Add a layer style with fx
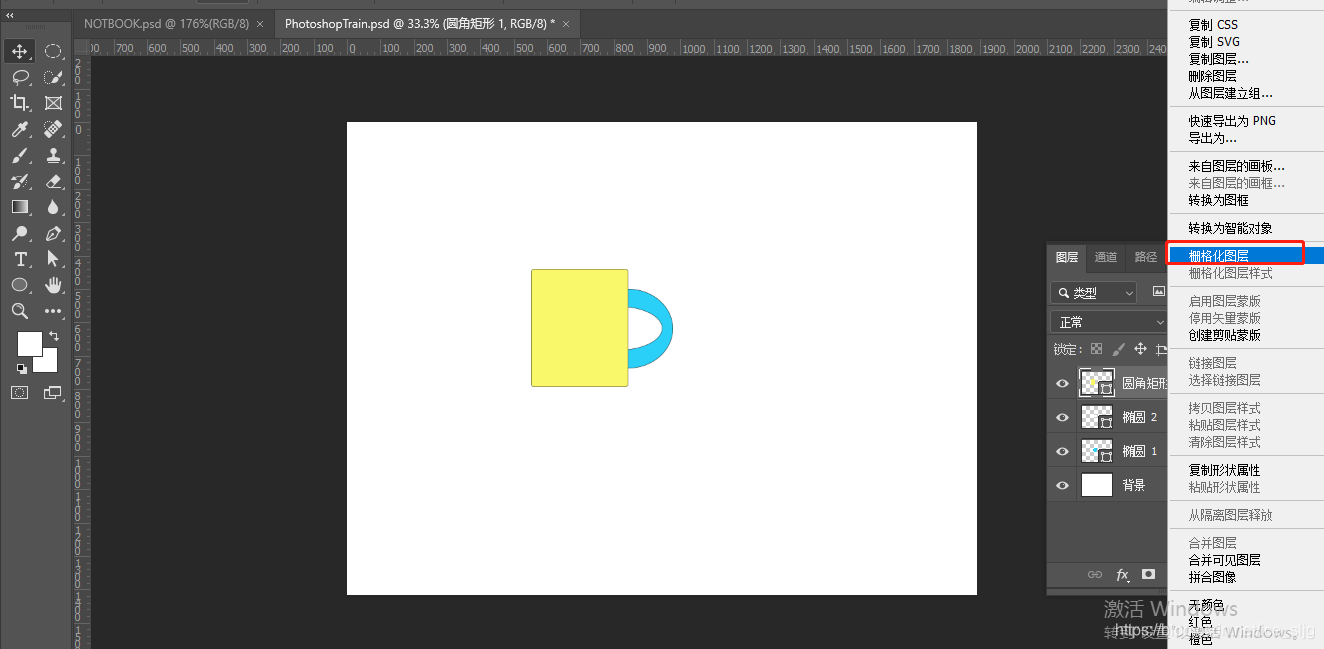 click(x=1122, y=575)
